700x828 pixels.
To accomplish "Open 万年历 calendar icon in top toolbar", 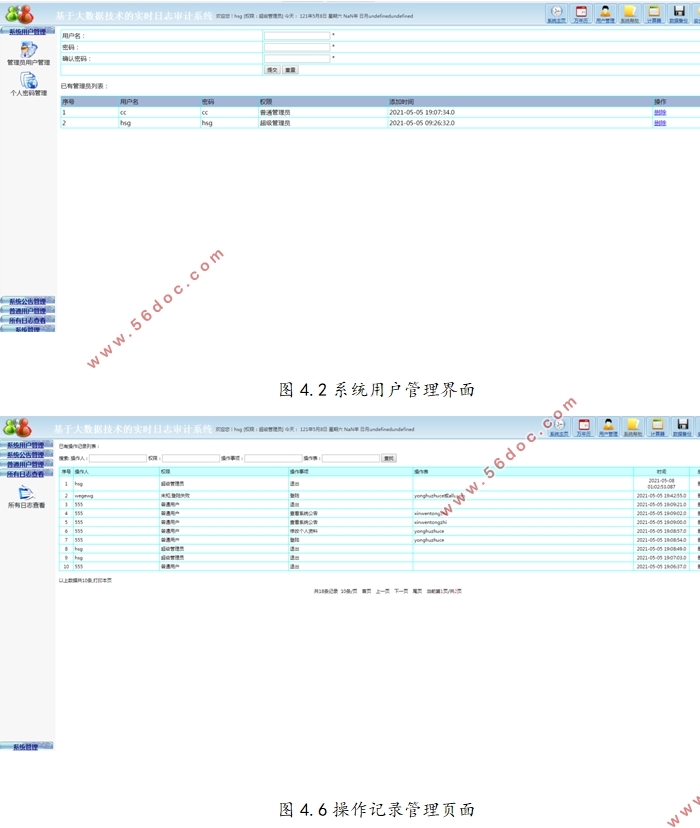I will [583, 12].
